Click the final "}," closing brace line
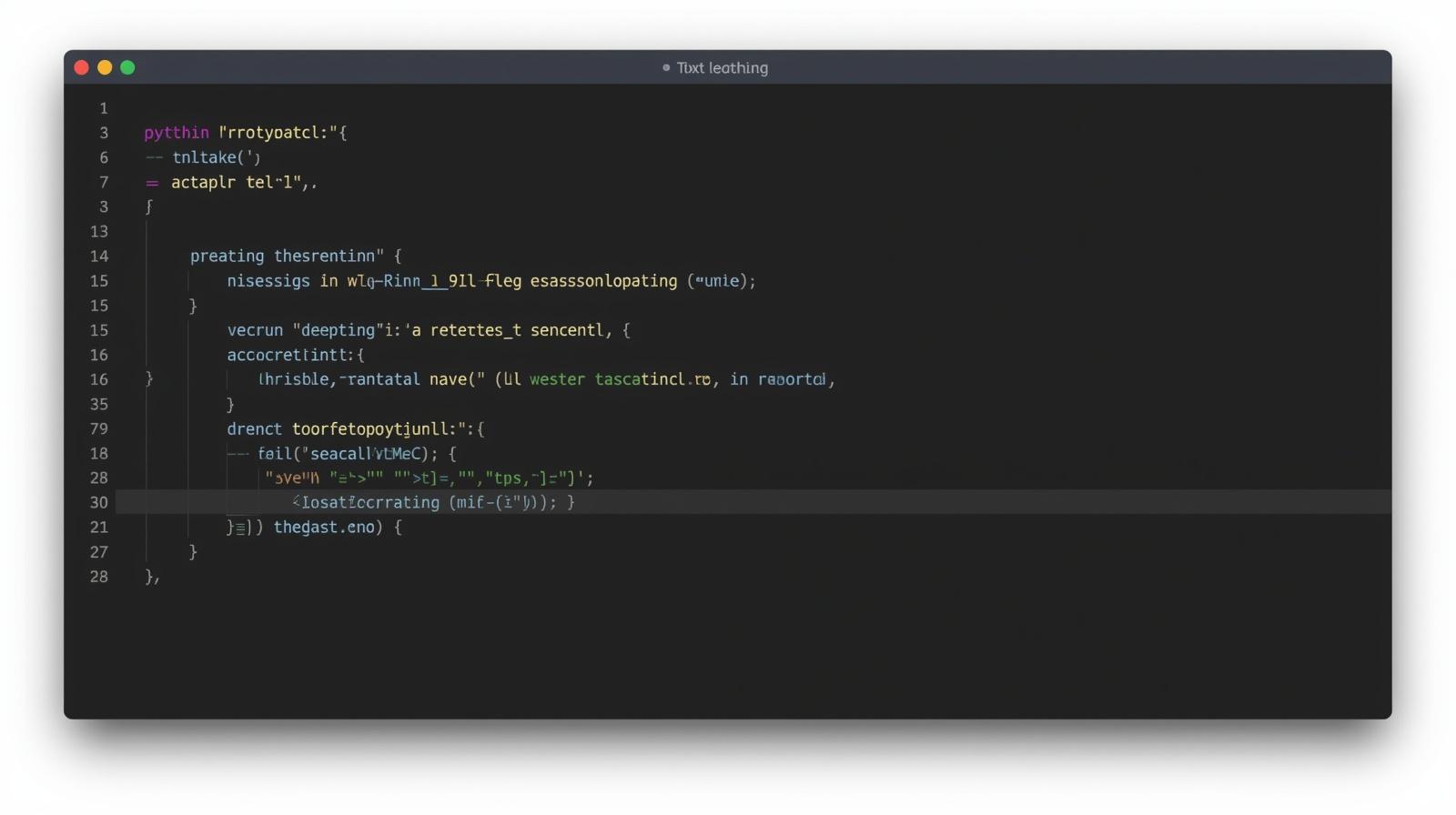 coord(153,577)
